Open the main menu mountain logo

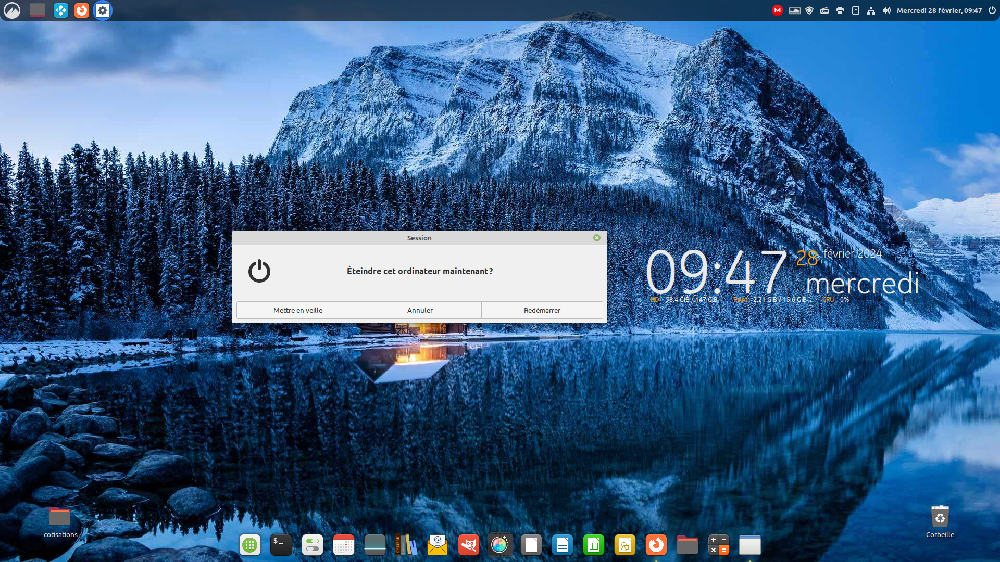tap(10, 10)
